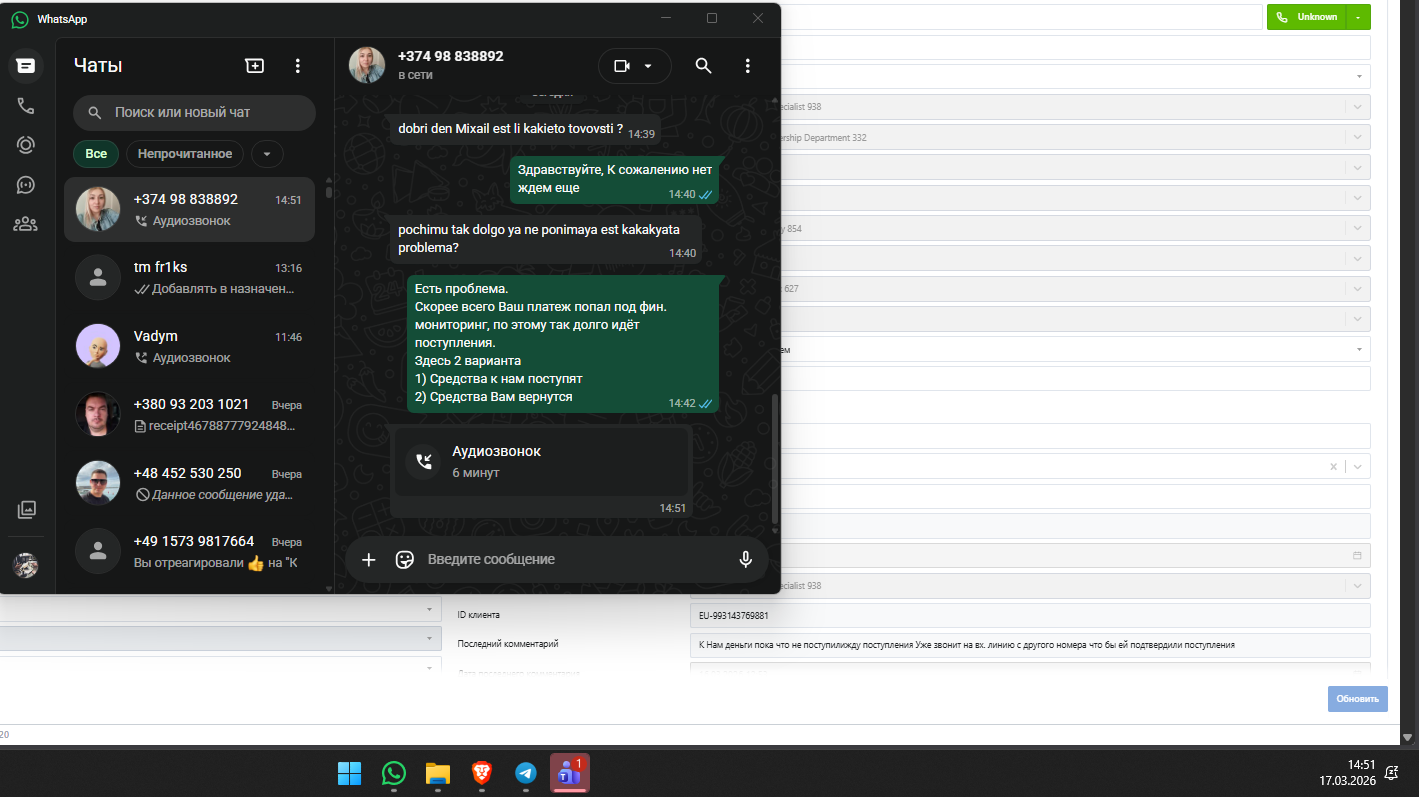
Task: Open chat with +380 93 203 1021
Action: point(189,414)
